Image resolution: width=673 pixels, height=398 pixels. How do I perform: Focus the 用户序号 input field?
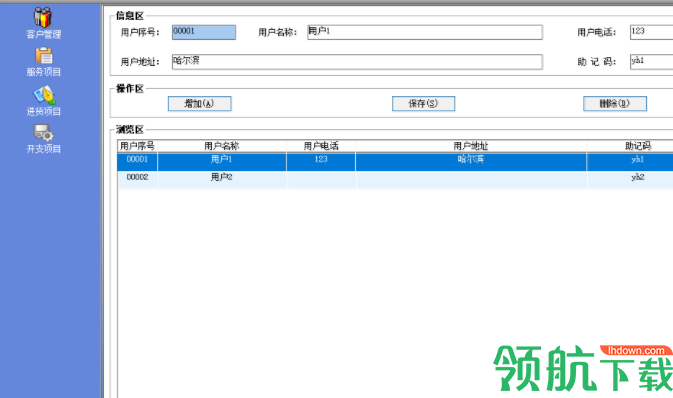click(204, 32)
